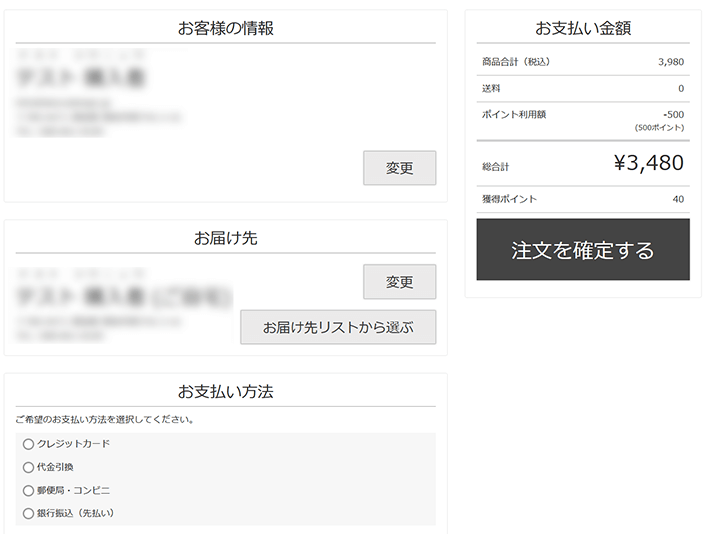Choose 郵便局・コンビニ payment radio button
706x534 pixels.
coord(28,490)
